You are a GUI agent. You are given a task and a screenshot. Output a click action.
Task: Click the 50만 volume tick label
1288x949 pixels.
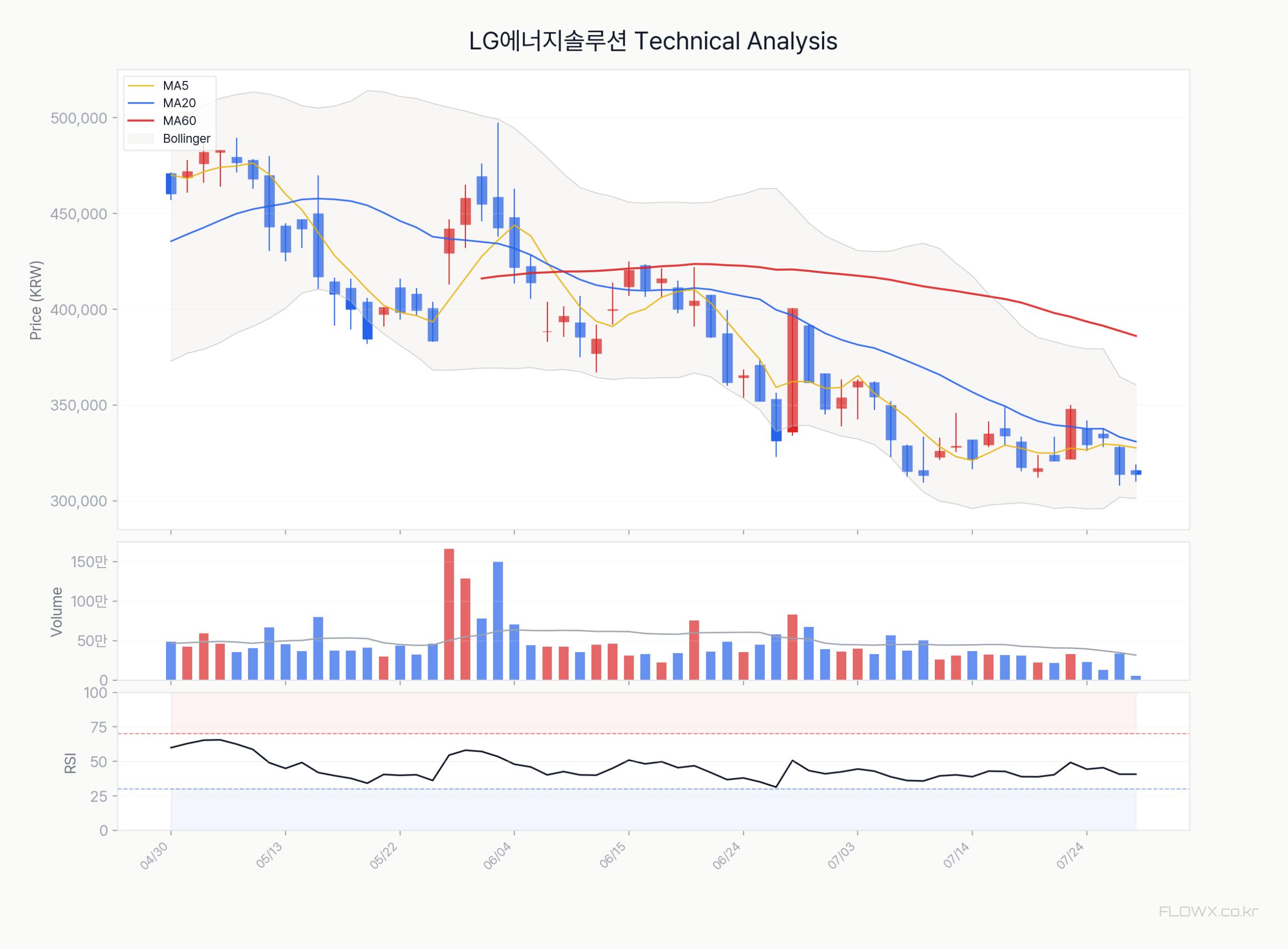pyautogui.click(x=93, y=641)
